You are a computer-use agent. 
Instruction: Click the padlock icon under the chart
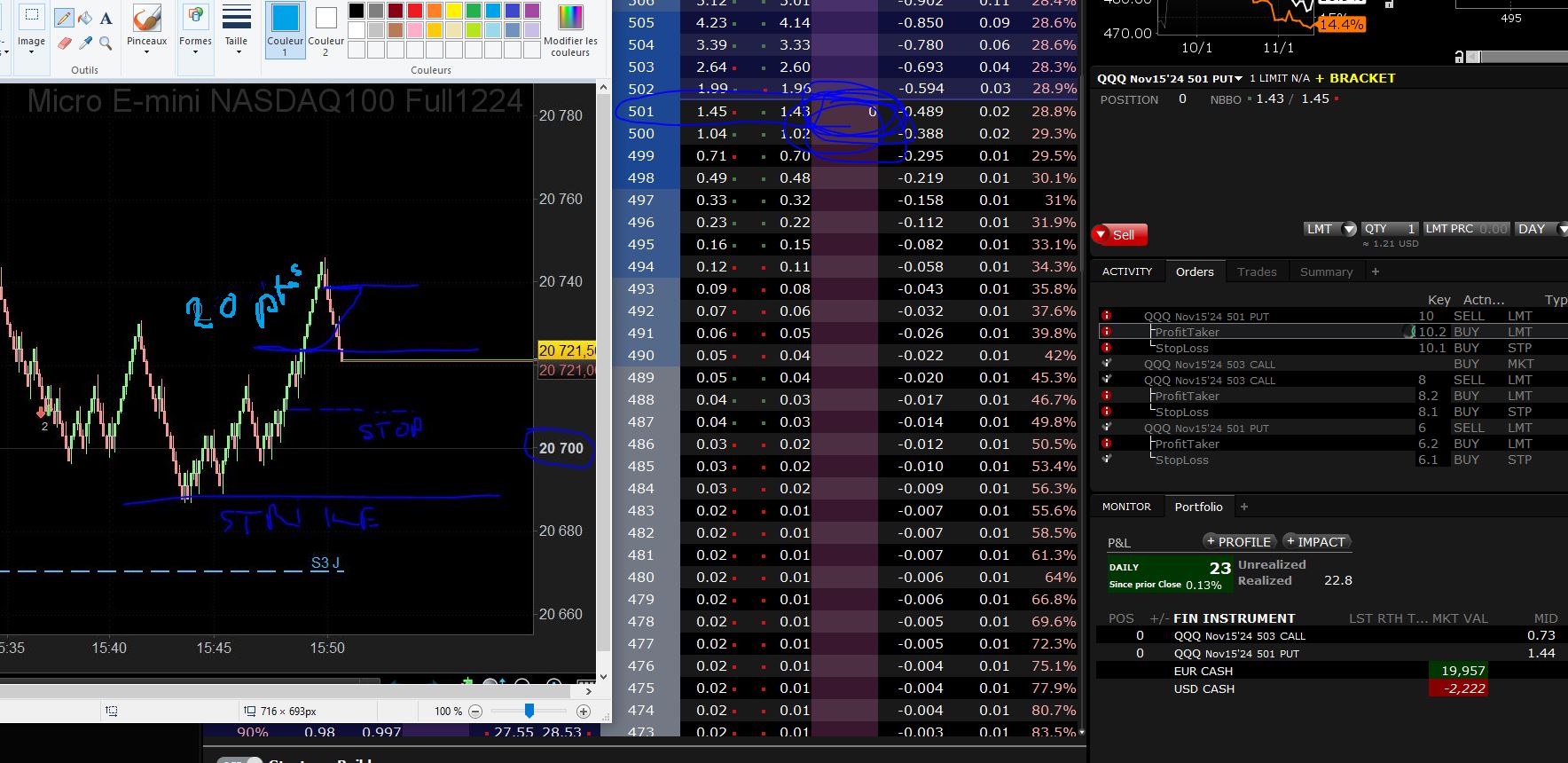tap(1459, 57)
